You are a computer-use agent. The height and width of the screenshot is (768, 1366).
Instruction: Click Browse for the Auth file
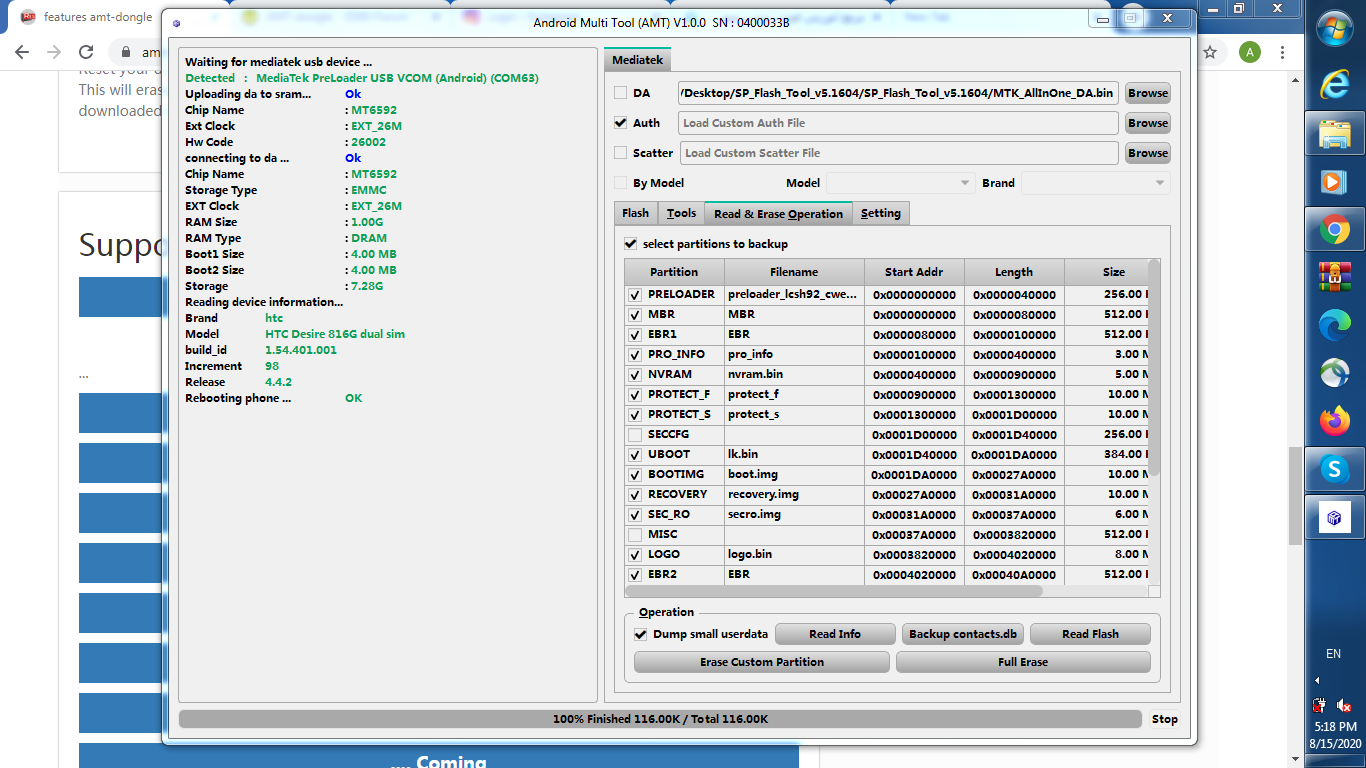[x=1148, y=123]
